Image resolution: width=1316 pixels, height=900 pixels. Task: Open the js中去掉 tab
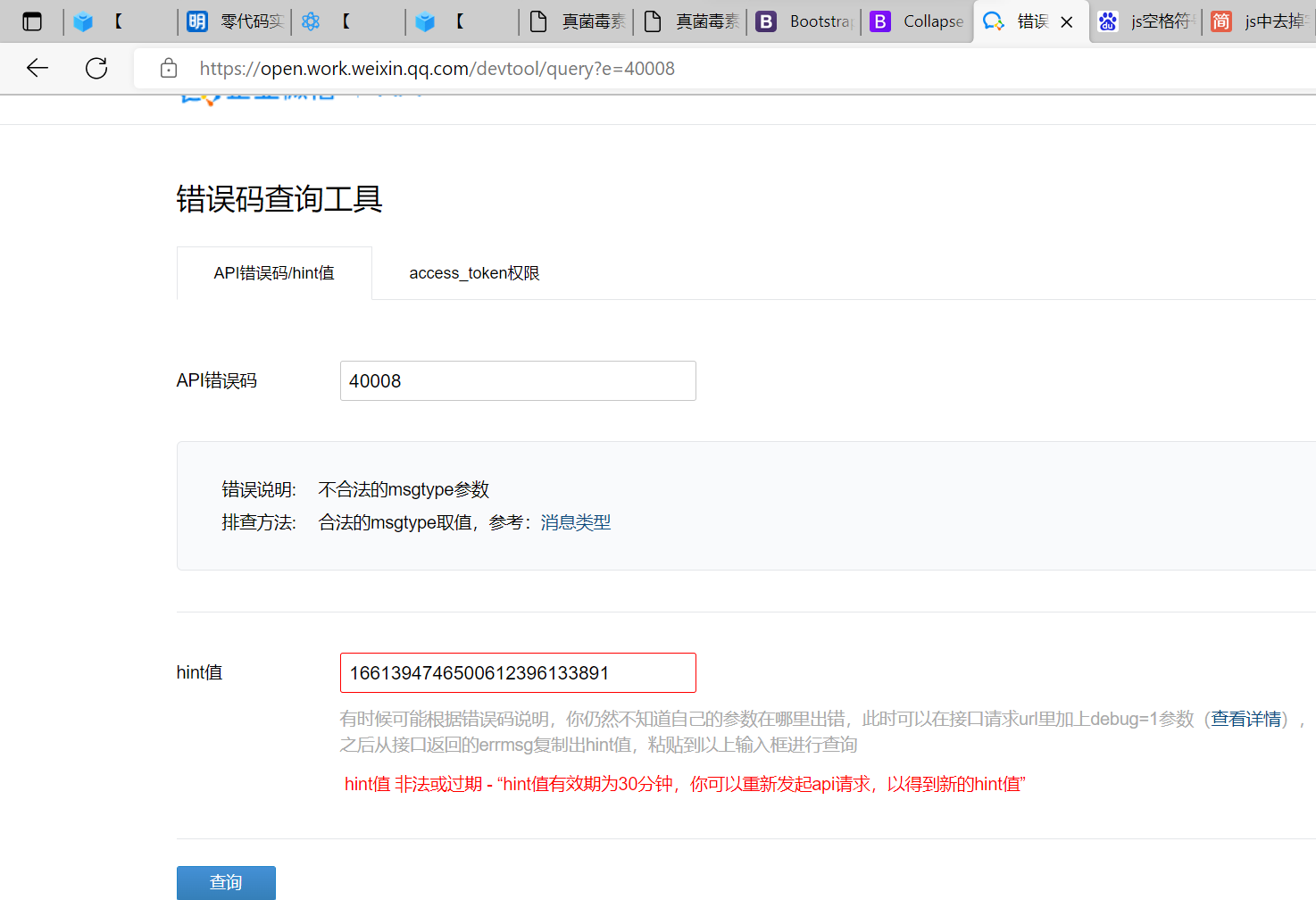click(x=1259, y=21)
